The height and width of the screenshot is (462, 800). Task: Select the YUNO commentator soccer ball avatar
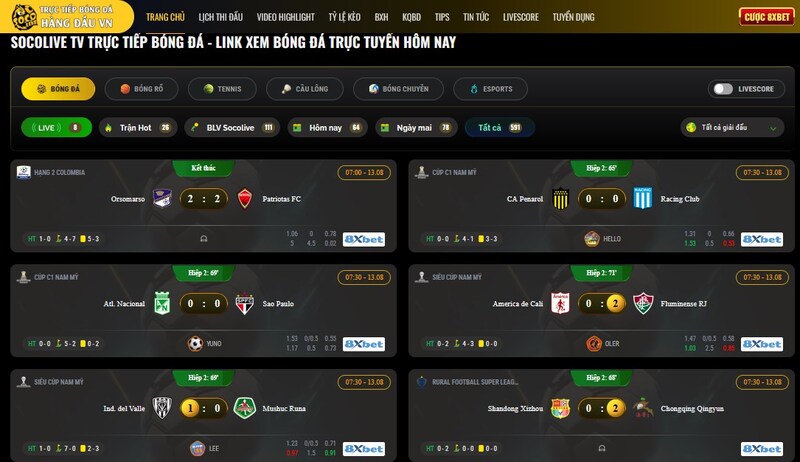point(195,344)
